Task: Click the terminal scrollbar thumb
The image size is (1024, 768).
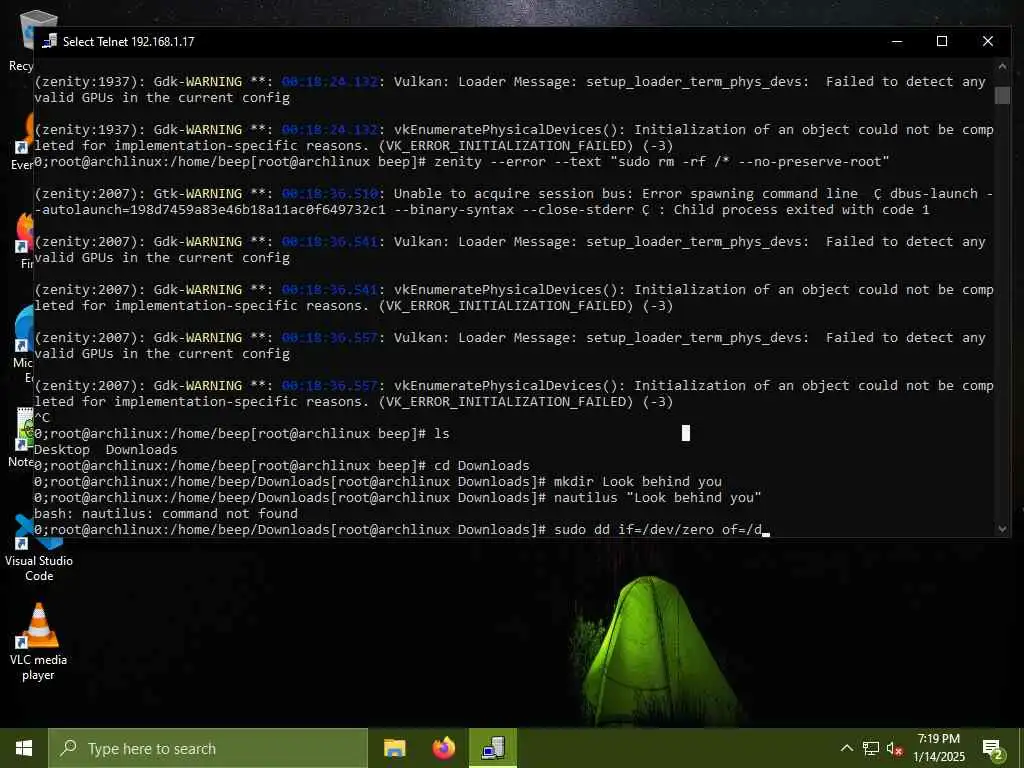Action: point(1002,95)
